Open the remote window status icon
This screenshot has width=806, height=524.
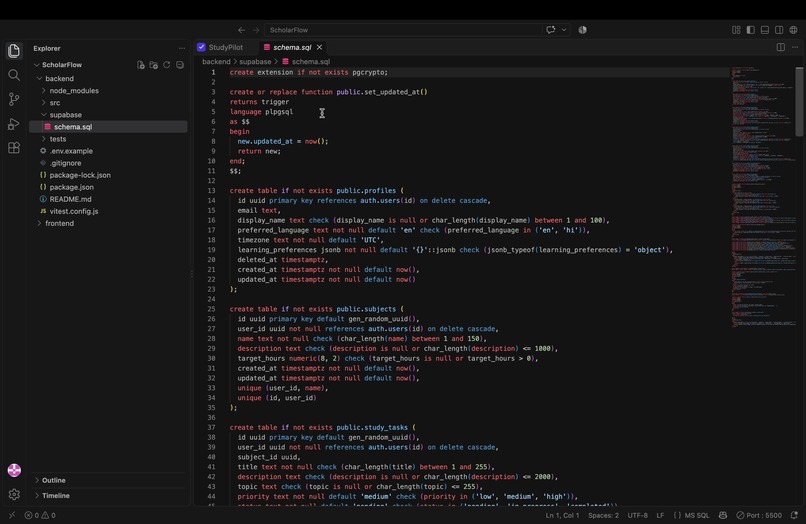12,515
